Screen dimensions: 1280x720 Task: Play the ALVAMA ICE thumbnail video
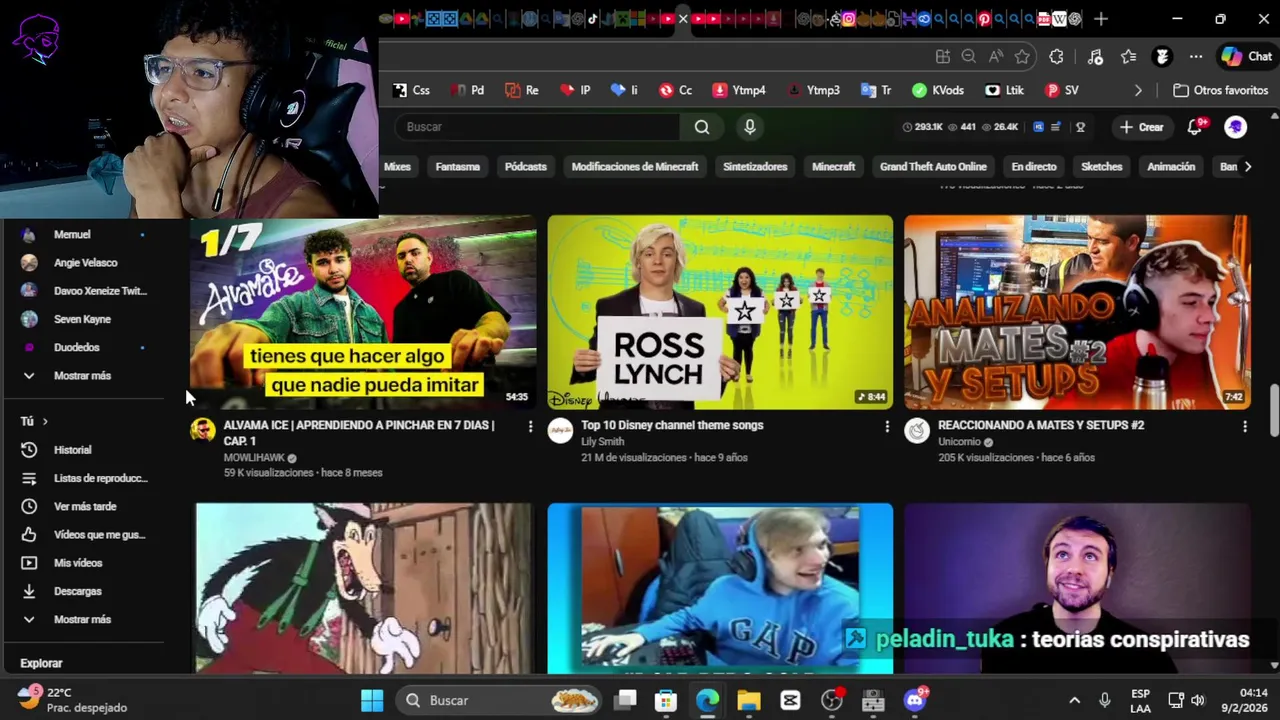(x=363, y=312)
